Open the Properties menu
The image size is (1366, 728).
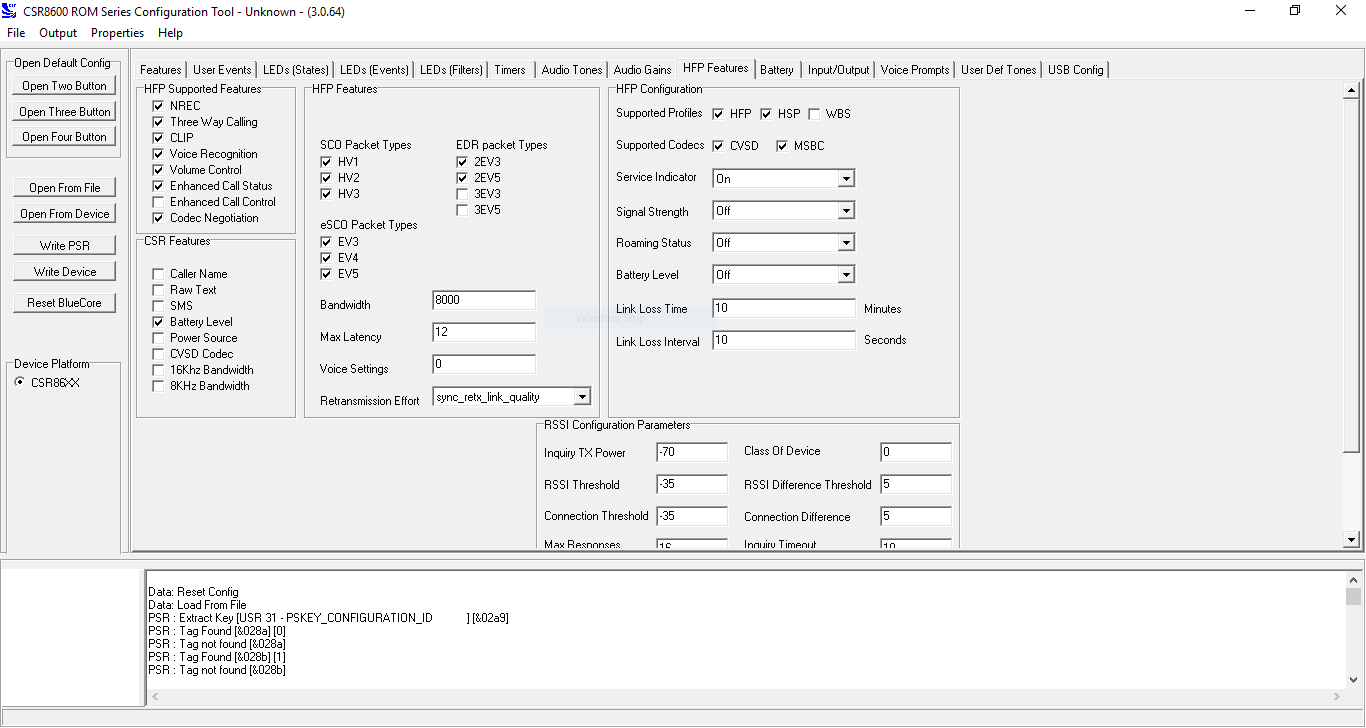click(118, 33)
